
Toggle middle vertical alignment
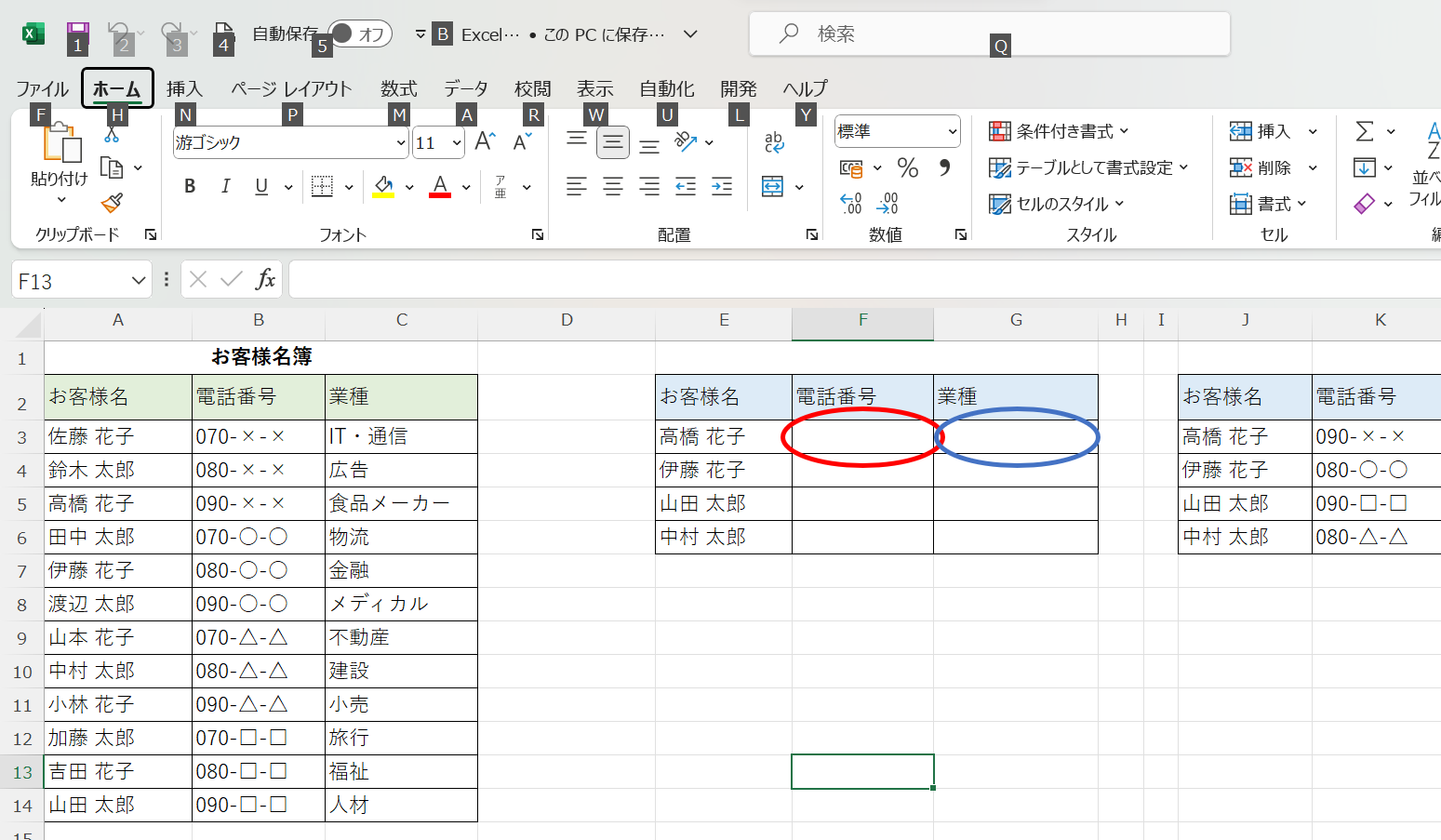[x=613, y=142]
